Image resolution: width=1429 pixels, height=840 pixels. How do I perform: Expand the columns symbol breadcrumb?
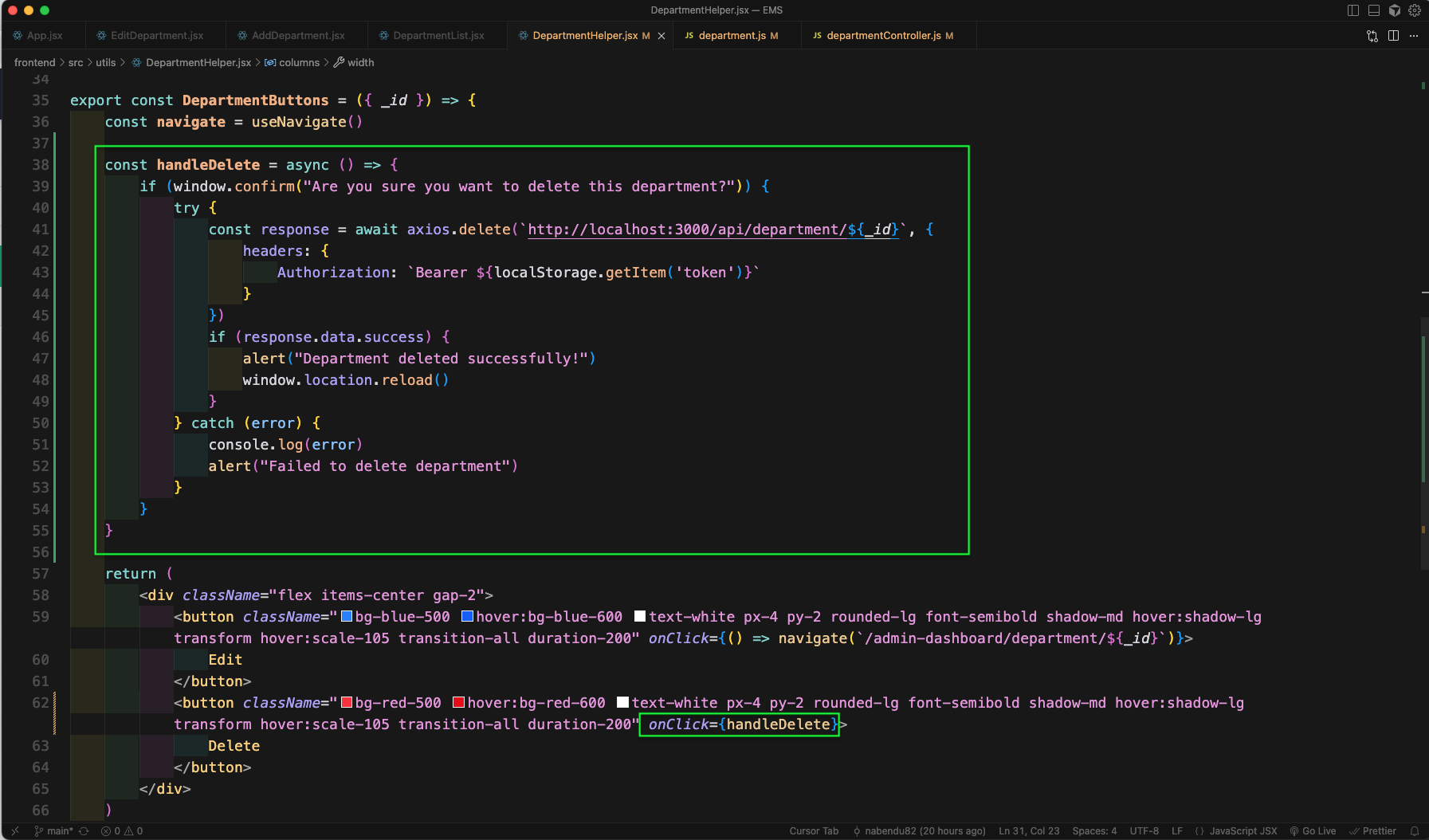(292, 63)
